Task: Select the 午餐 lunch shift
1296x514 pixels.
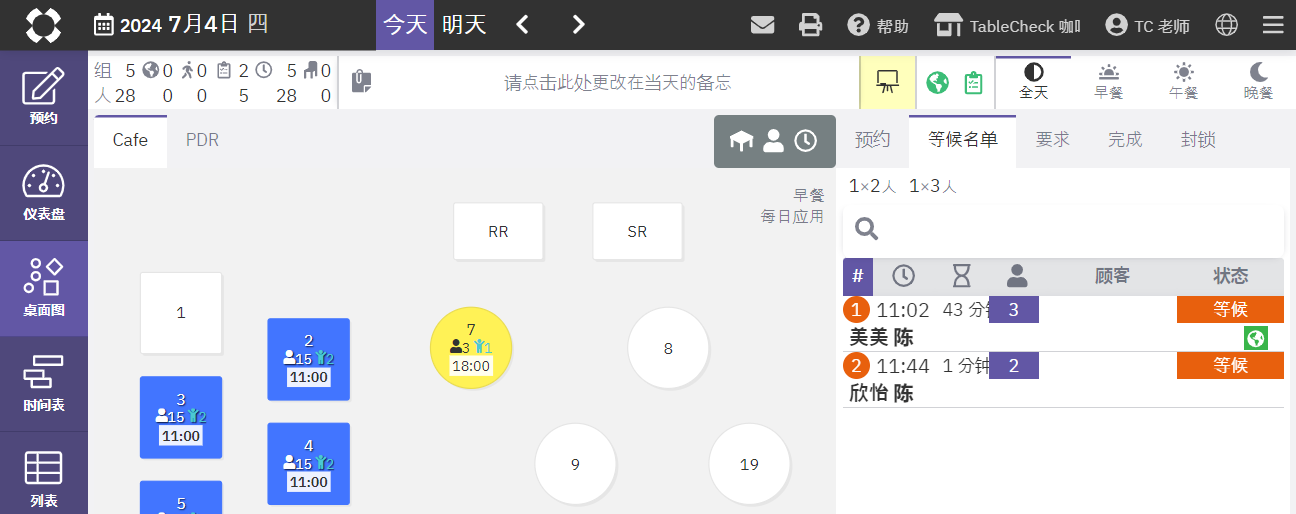Action: click(x=1183, y=81)
